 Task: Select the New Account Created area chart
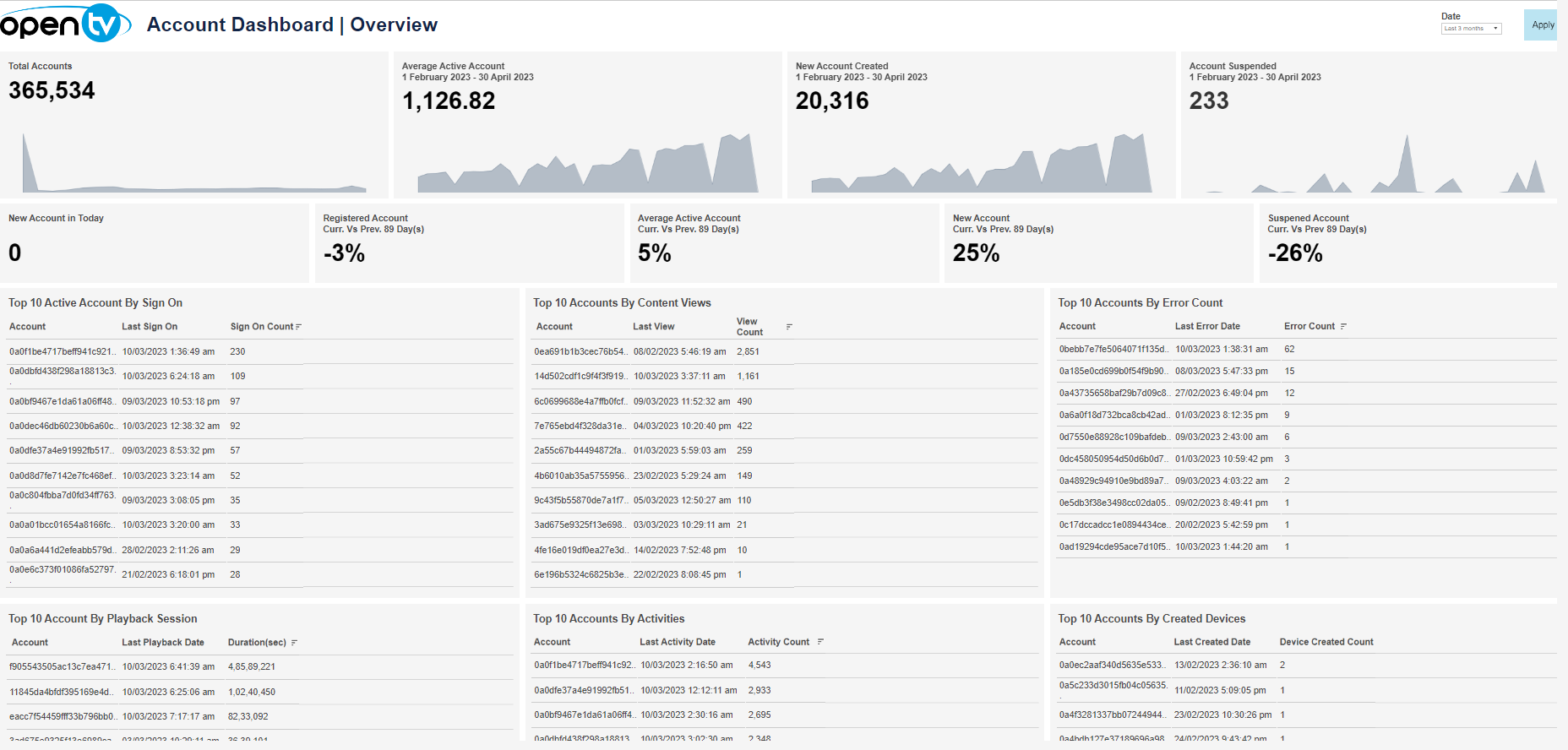(980, 165)
